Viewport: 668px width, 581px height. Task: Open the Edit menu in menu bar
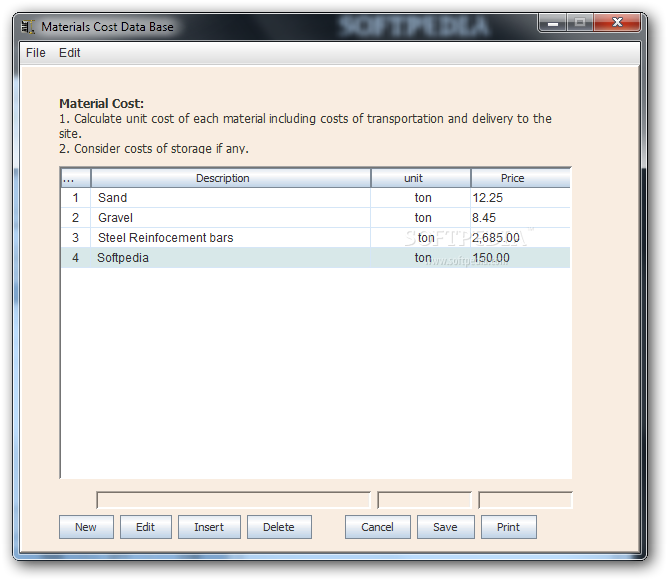point(69,53)
